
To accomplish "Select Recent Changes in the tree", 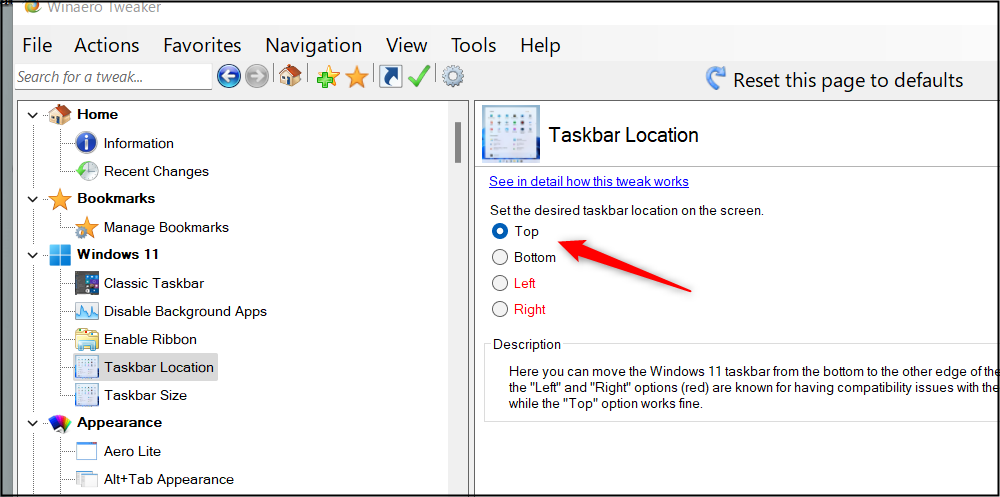I will pyautogui.click(x=156, y=171).
